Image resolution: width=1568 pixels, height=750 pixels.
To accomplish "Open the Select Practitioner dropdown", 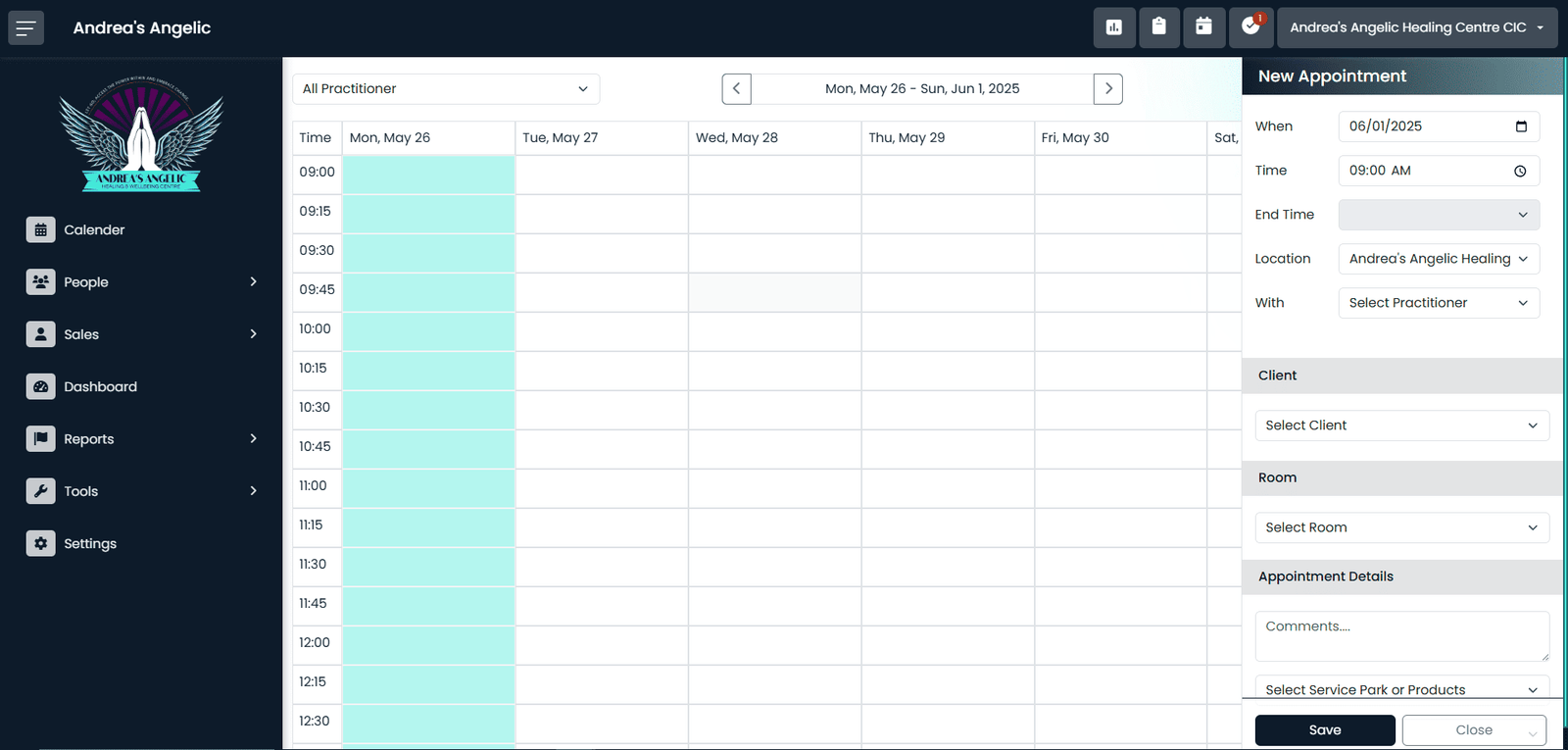I will click(x=1439, y=303).
